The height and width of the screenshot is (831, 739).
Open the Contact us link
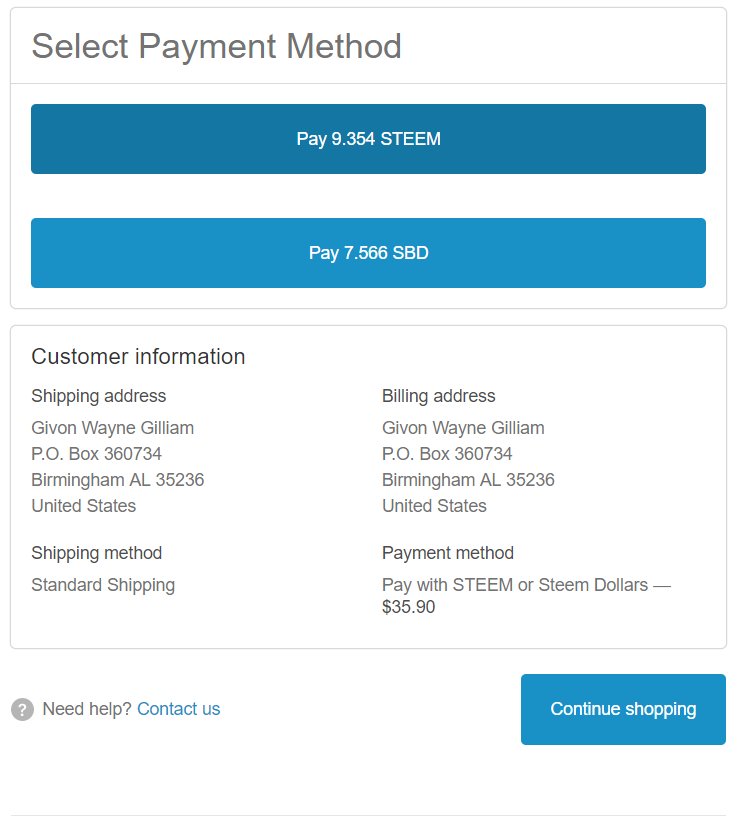tap(178, 709)
